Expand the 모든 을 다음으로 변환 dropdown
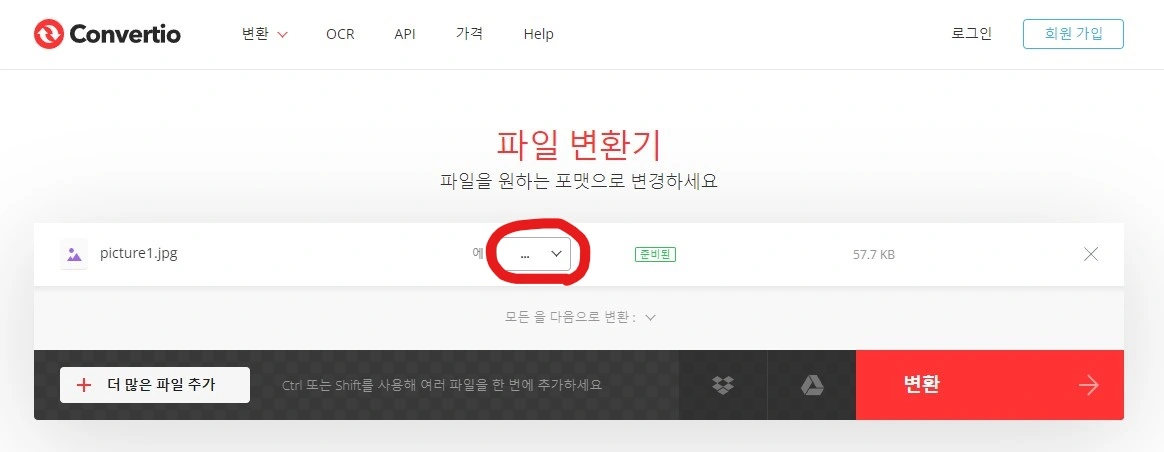1164x452 pixels. pyautogui.click(x=581, y=317)
